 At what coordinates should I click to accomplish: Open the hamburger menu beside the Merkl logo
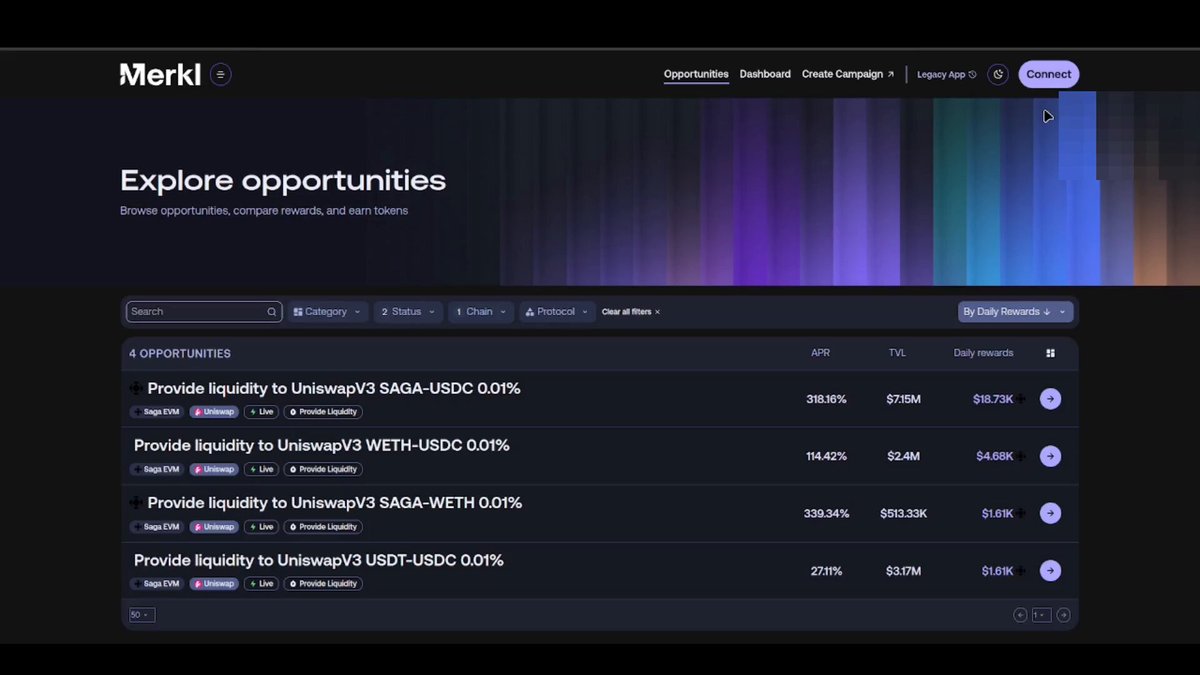[221, 74]
